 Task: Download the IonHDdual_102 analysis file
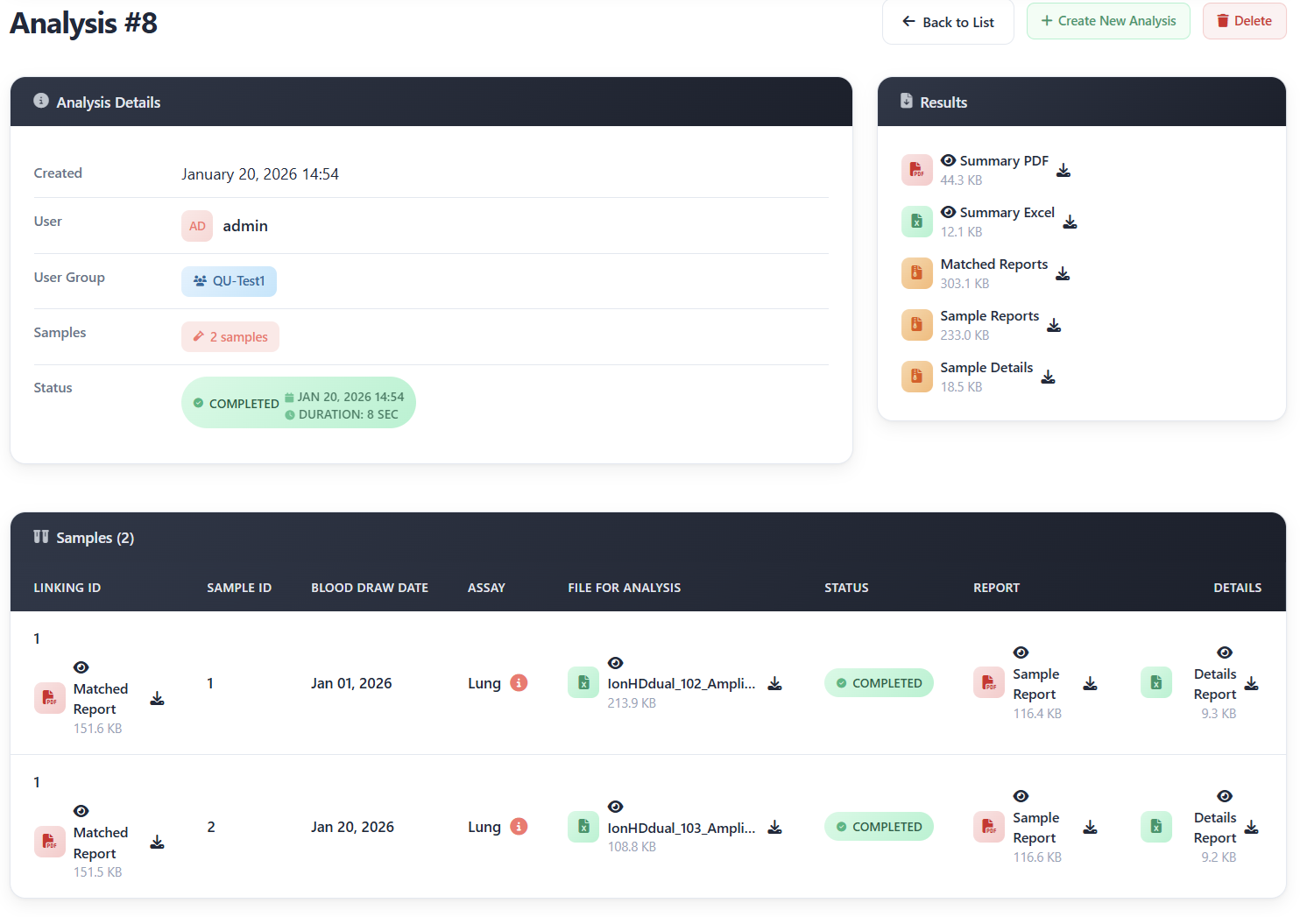pyautogui.click(x=774, y=683)
